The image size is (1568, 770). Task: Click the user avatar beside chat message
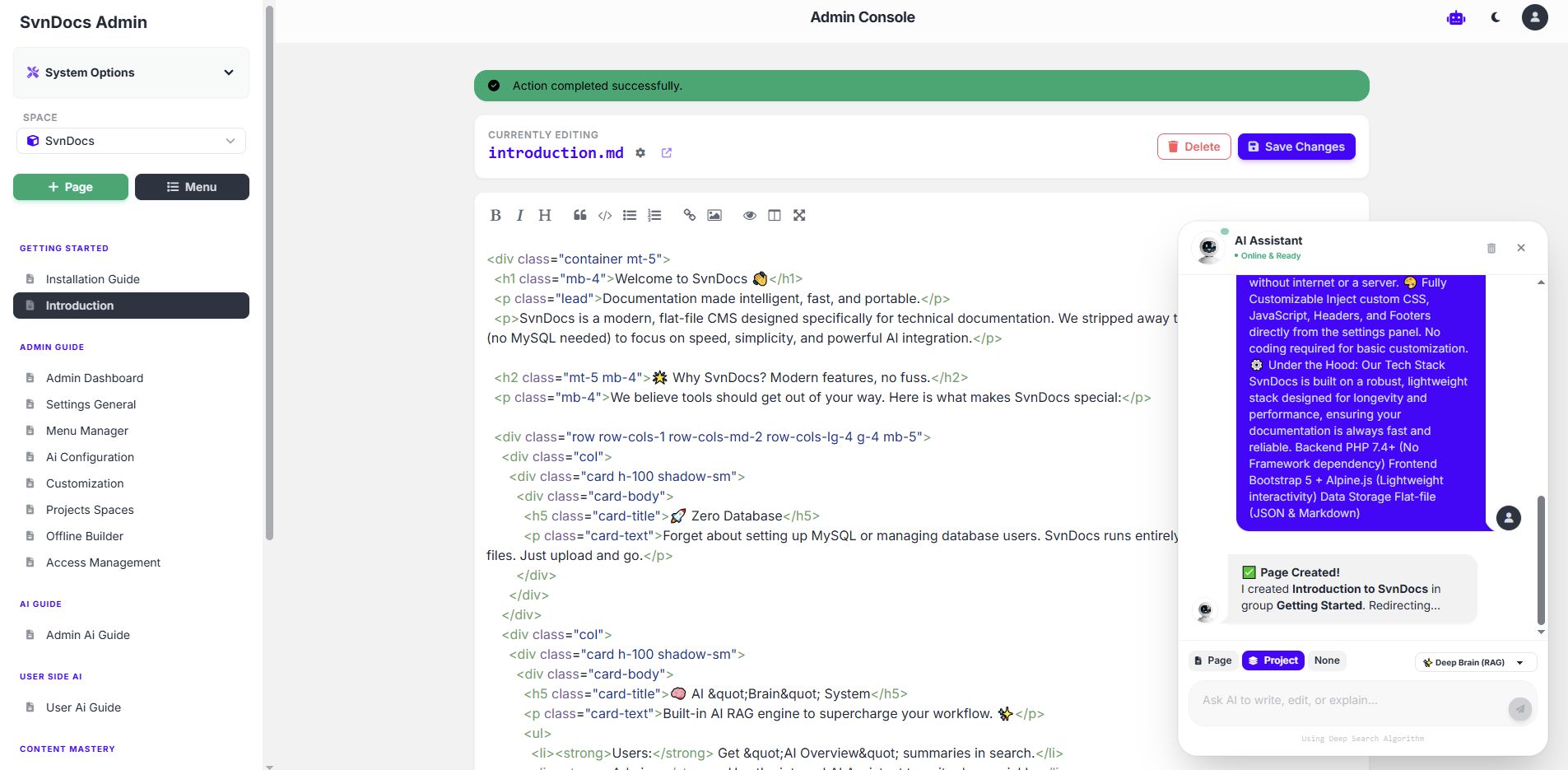click(x=1509, y=518)
